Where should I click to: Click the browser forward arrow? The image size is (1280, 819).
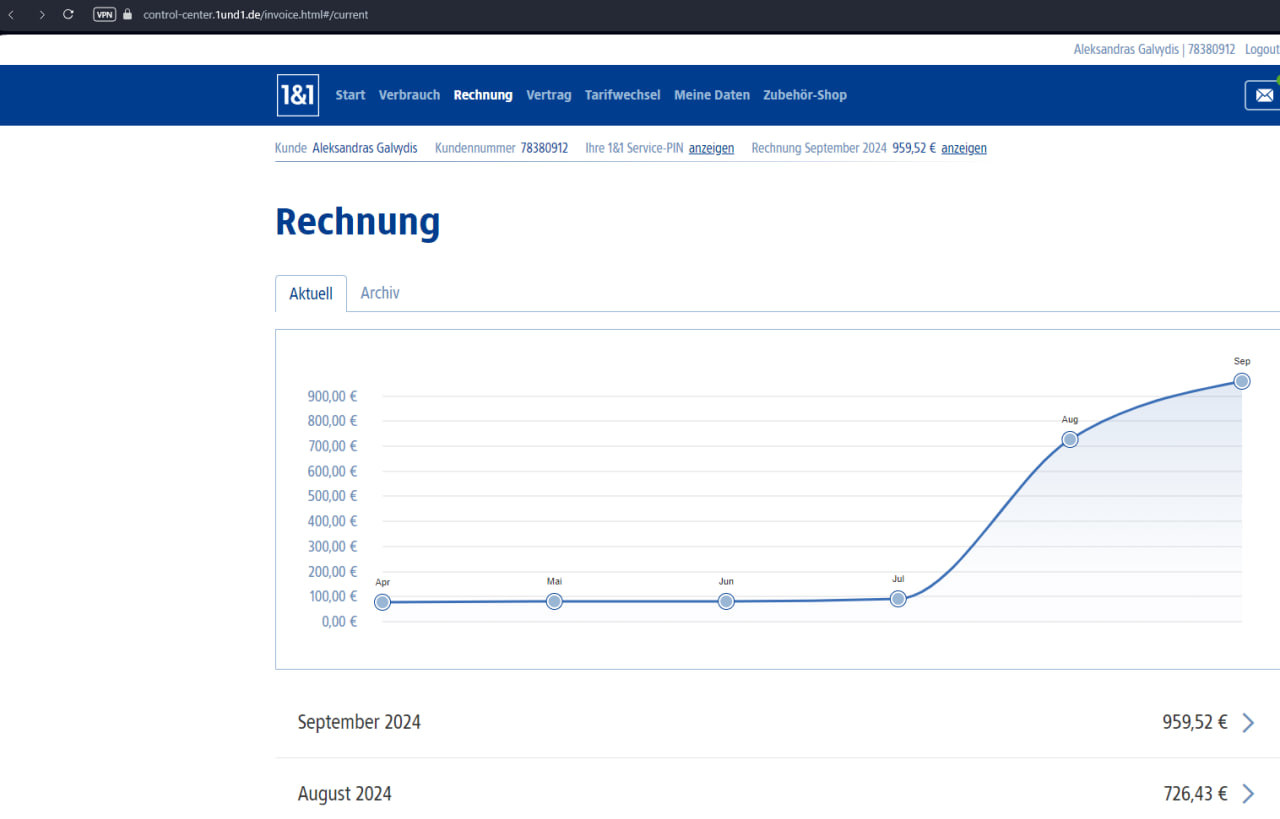pos(41,15)
